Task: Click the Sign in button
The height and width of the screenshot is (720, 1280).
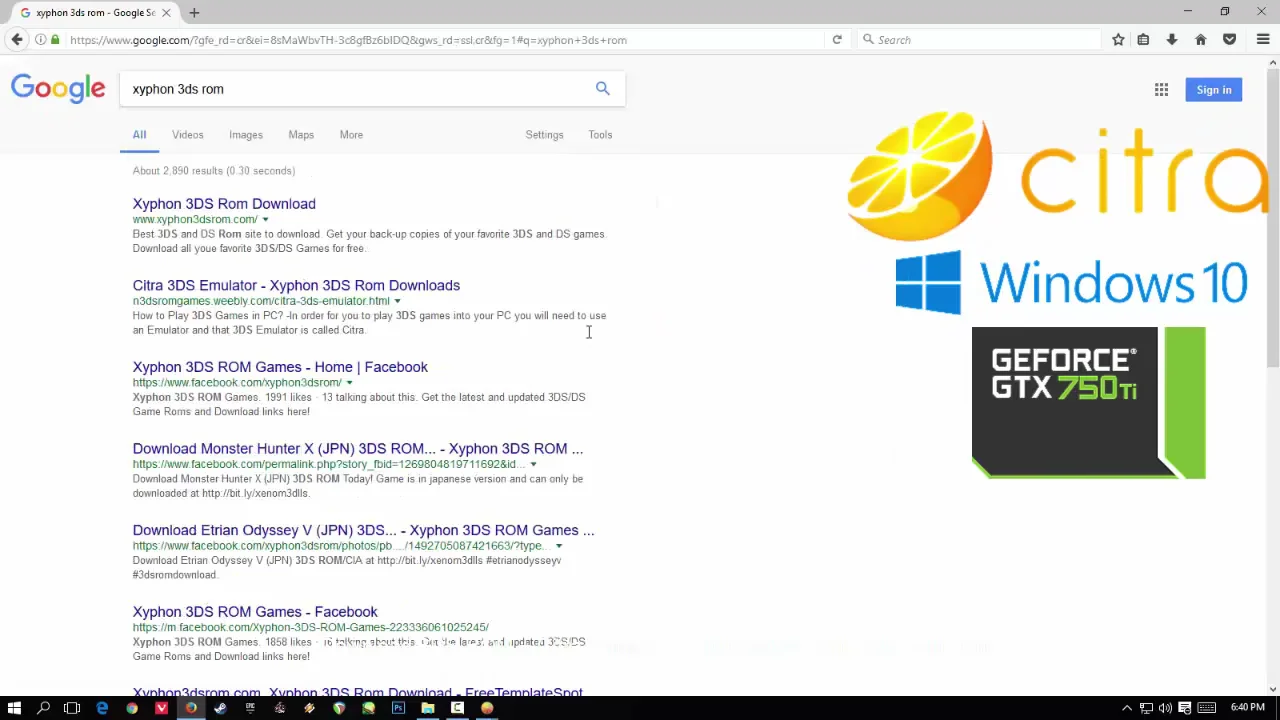Action: 1214,90
